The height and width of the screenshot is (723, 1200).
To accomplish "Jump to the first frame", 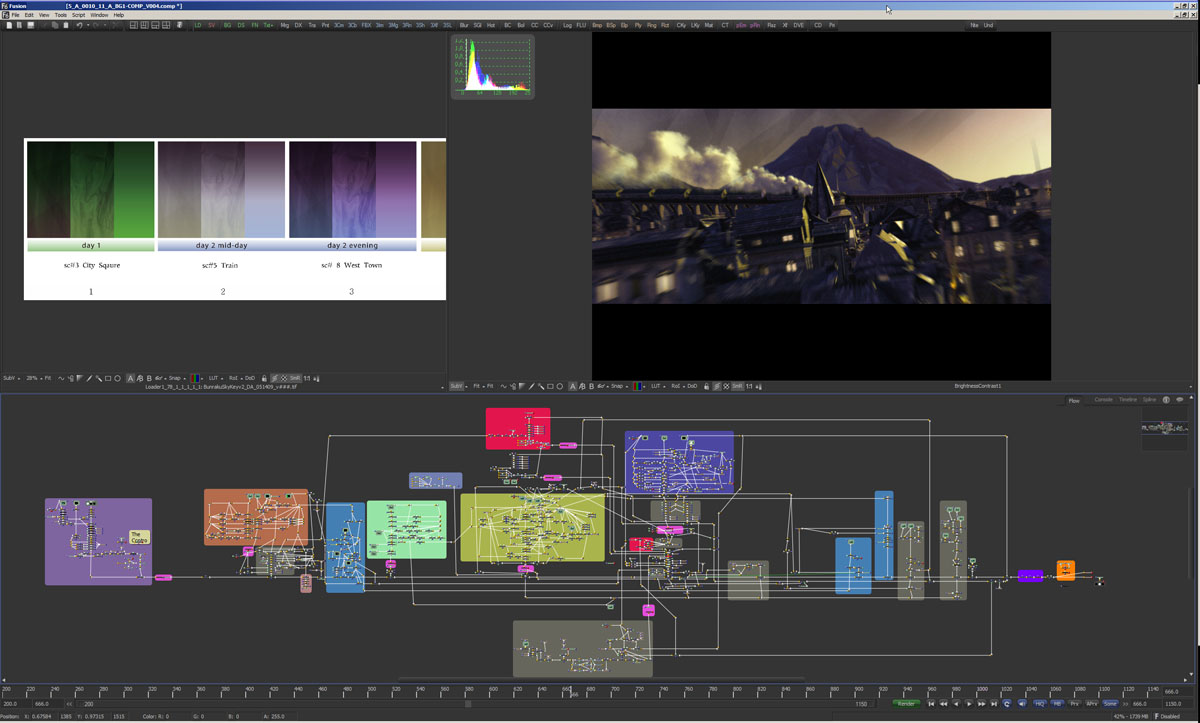I will [931, 703].
